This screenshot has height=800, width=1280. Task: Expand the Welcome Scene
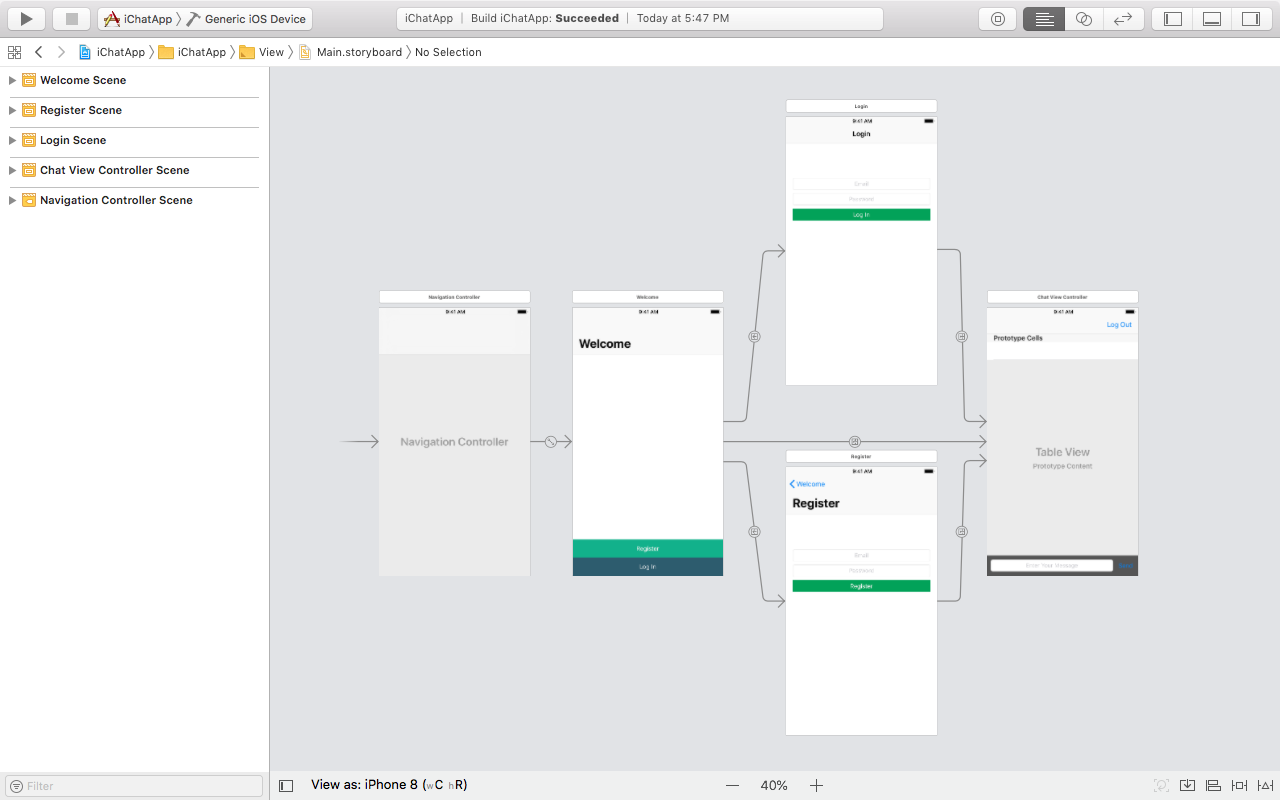pyautogui.click(x=11, y=80)
